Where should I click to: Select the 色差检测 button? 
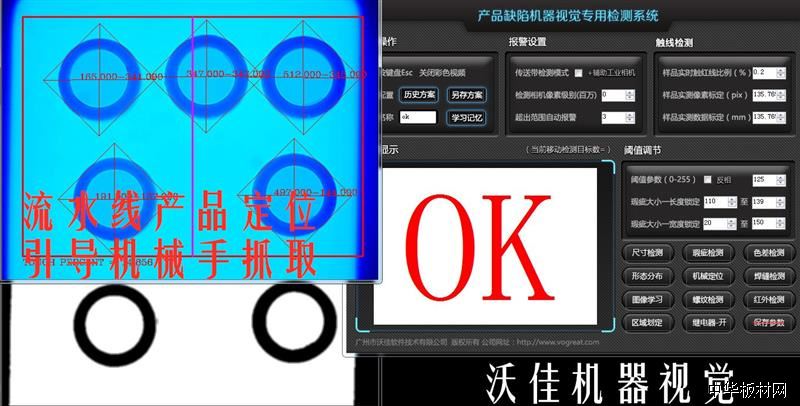768,253
